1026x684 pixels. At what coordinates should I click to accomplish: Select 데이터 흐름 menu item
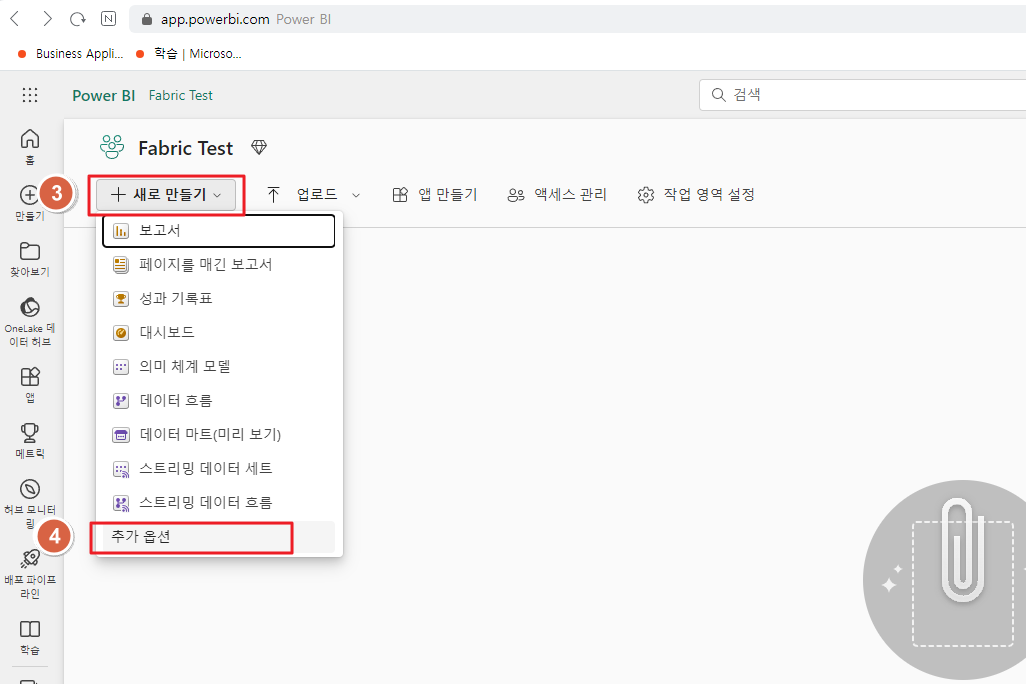[x=219, y=401]
